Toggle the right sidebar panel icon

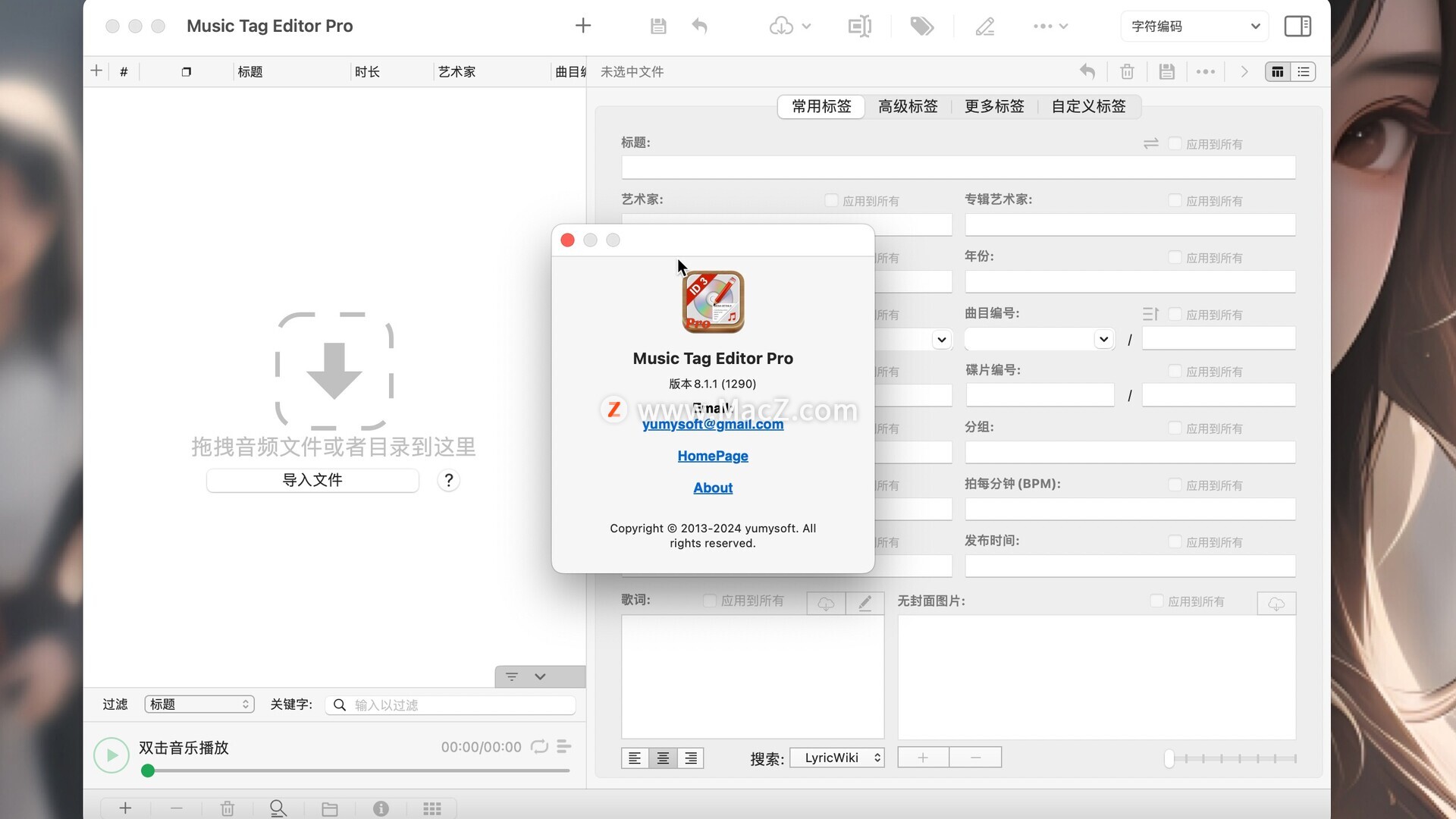1297,27
